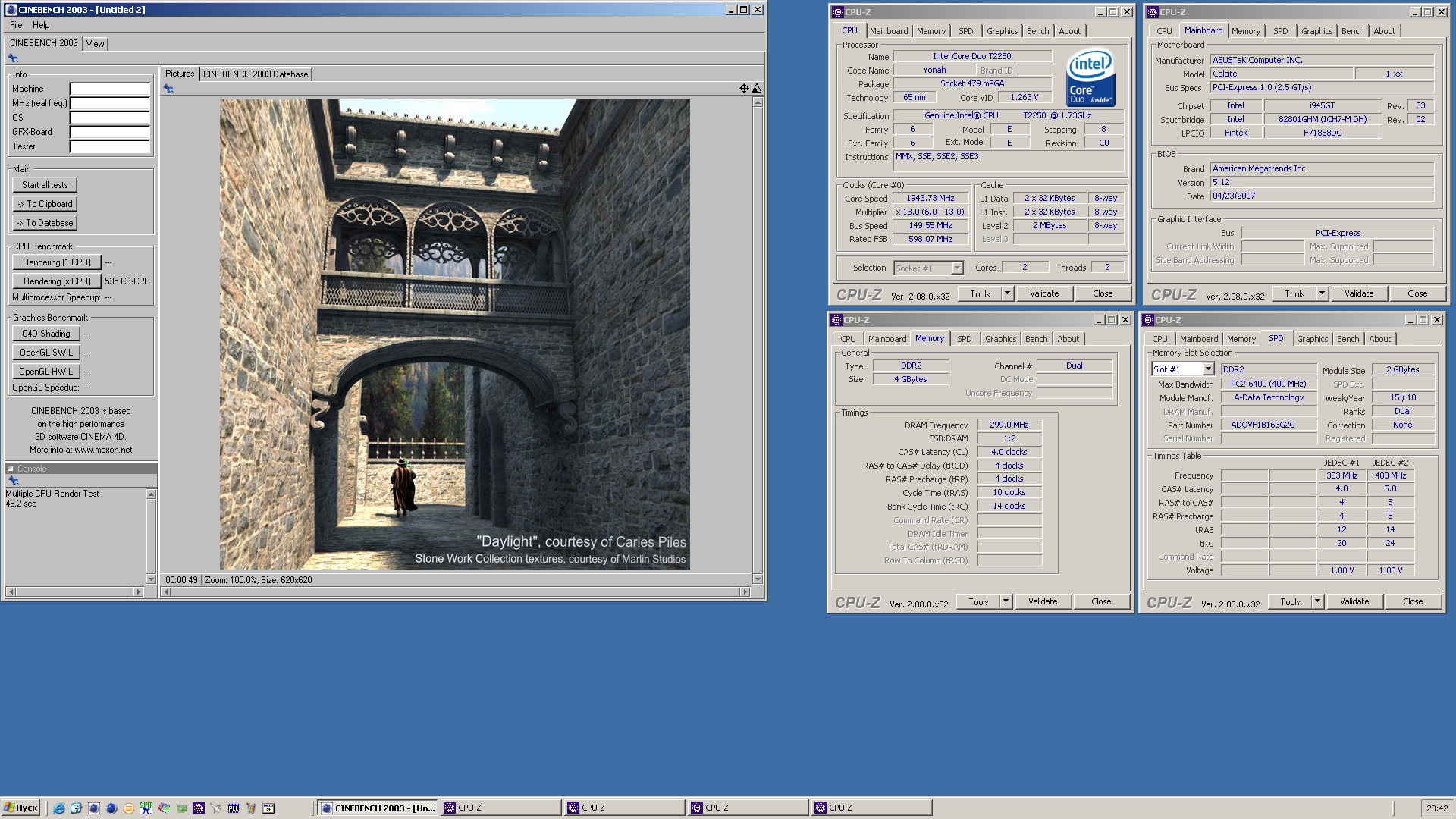Click the Tester input field
Viewport: 1456px width, 819px height.
pyautogui.click(x=110, y=146)
